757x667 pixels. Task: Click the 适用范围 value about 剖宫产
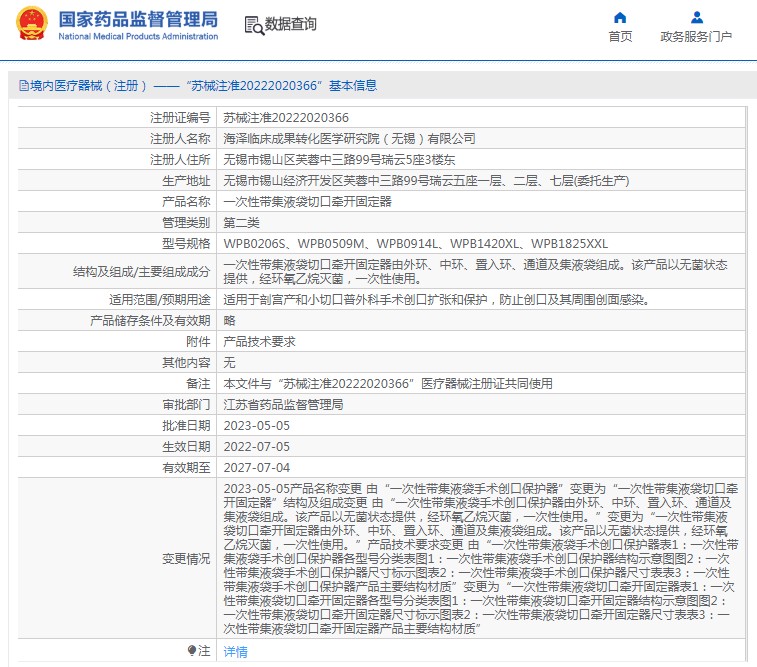(x=436, y=300)
